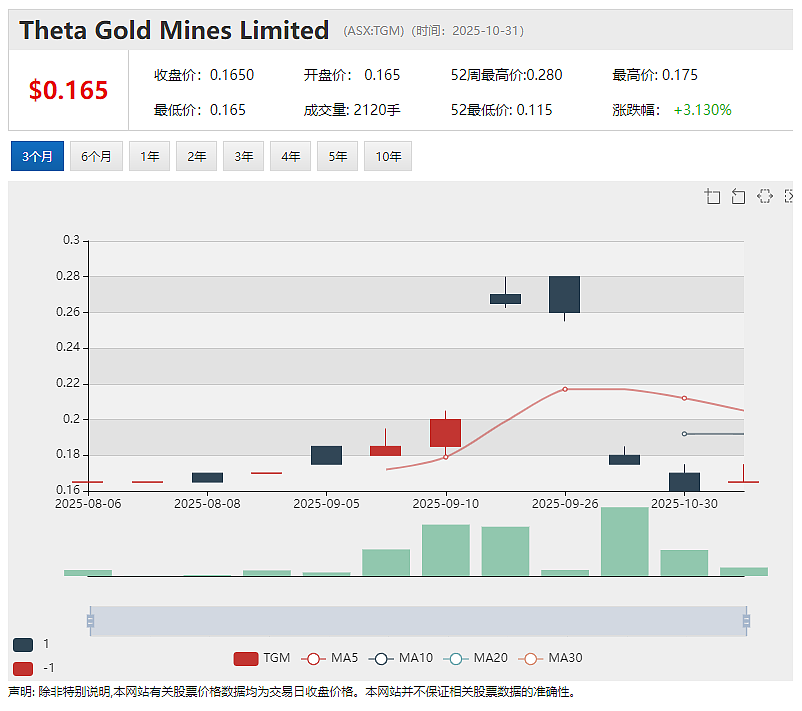Click the '最高价: 0.175' value
Screen dimensions: 802x711
655,75
